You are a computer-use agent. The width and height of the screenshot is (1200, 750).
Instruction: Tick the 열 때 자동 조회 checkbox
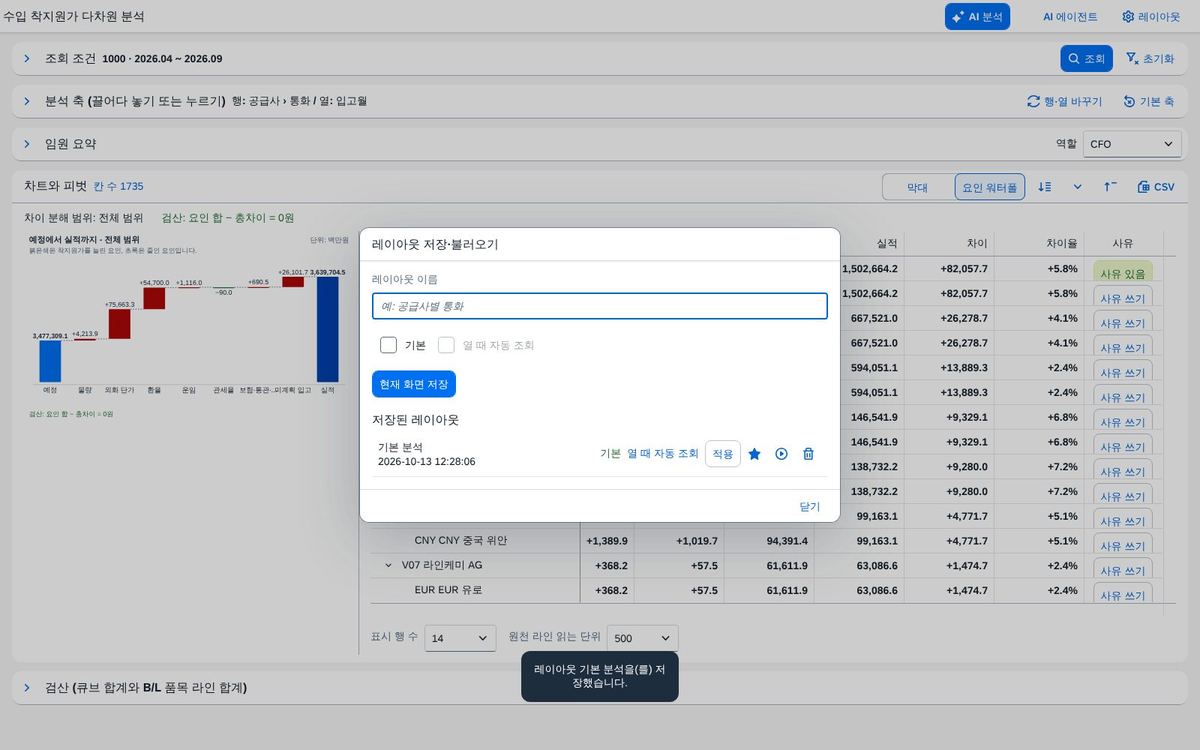coord(446,345)
